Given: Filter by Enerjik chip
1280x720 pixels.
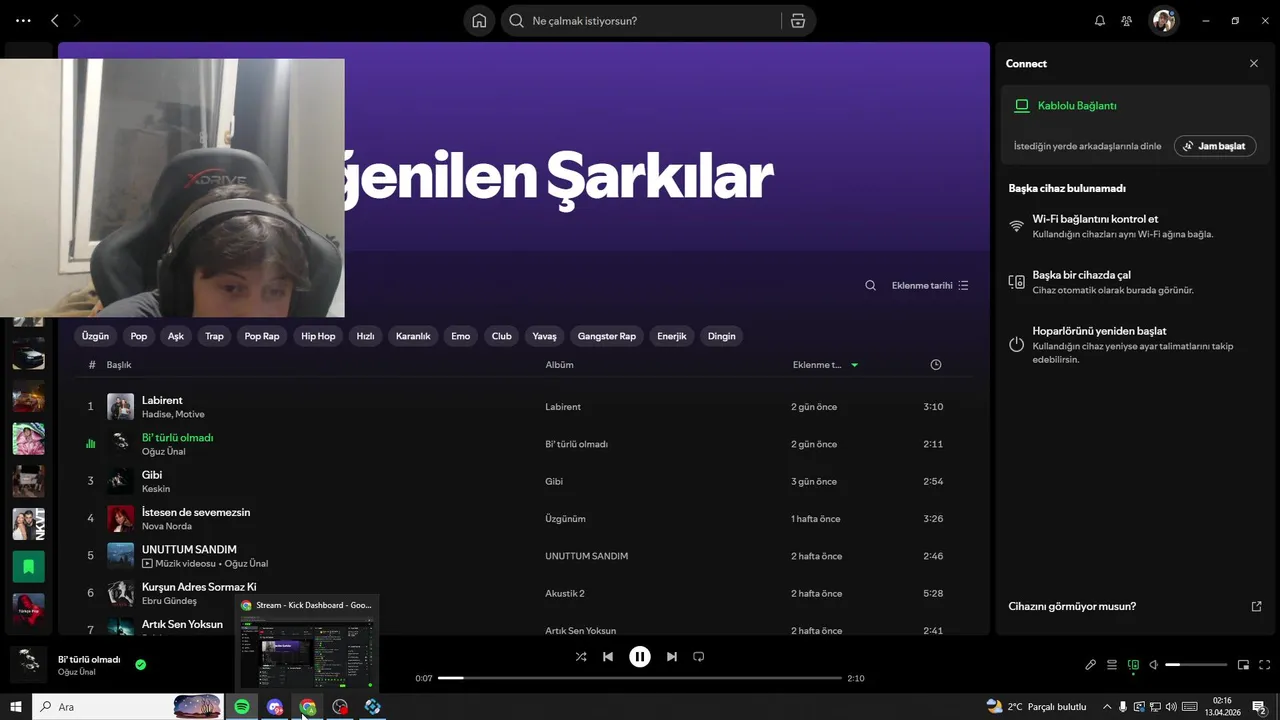Looking at the screenshot, I should pyautogui.click(x=672, y=337).
